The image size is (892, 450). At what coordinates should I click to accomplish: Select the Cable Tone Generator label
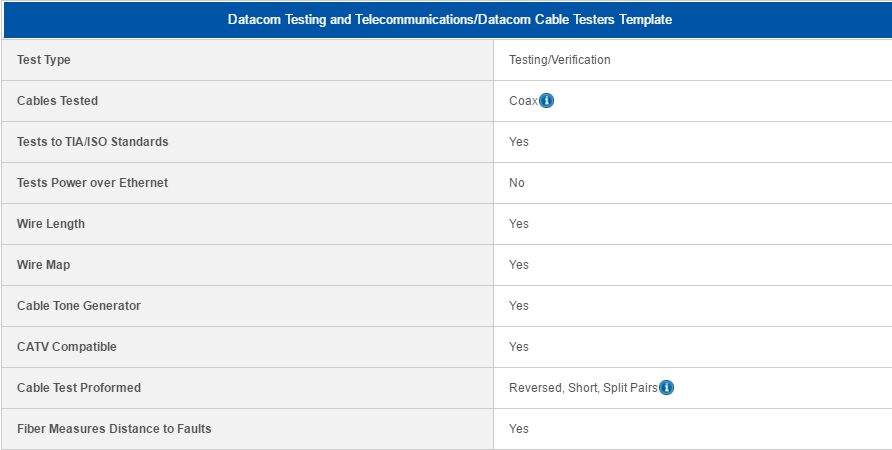tap(79, 305)
